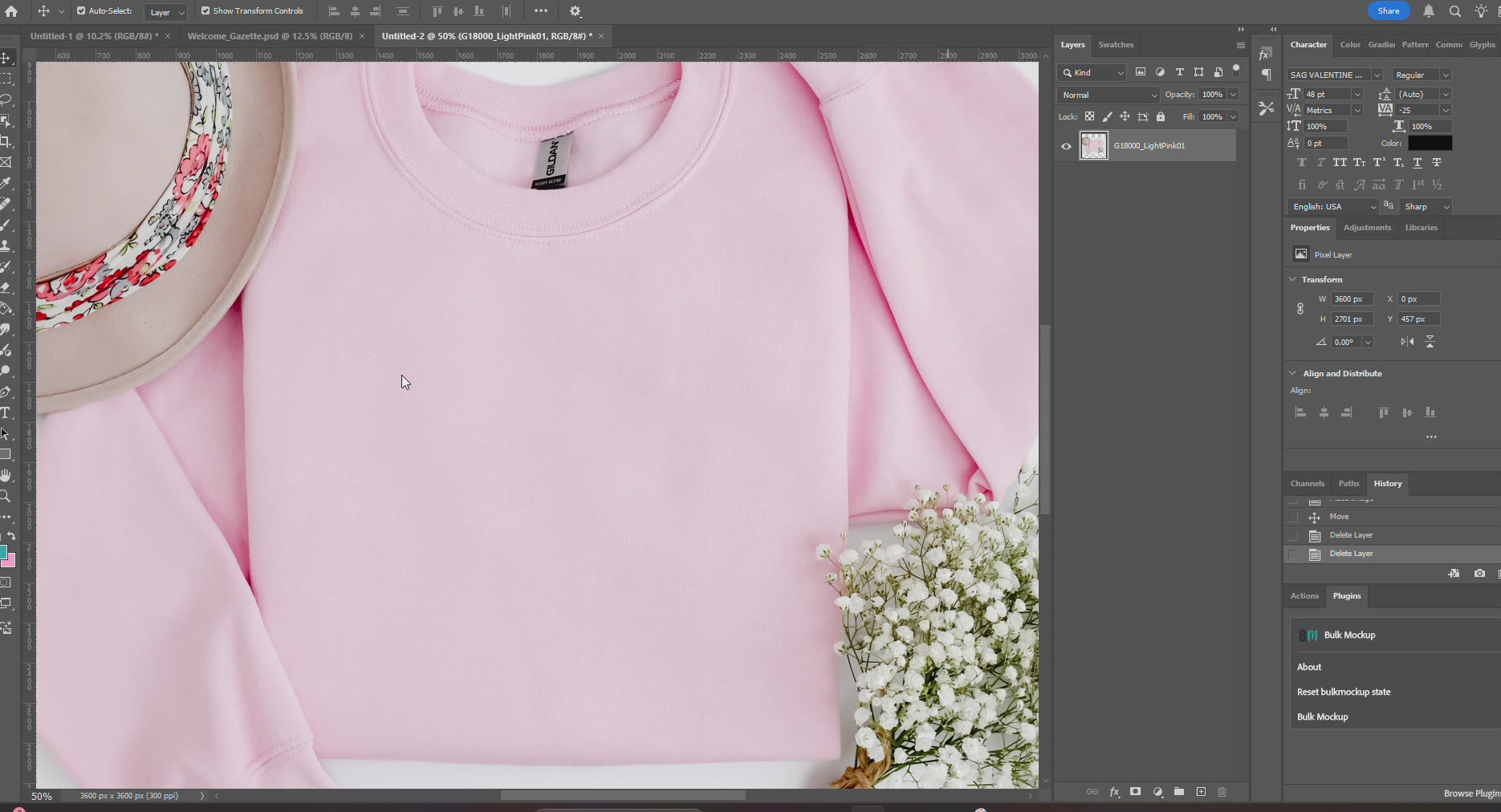Switch to the Welcome_Gazette.psd tab
This screenshot has width=1501, height=812.
pyautogui.click(x=270, y=36)
